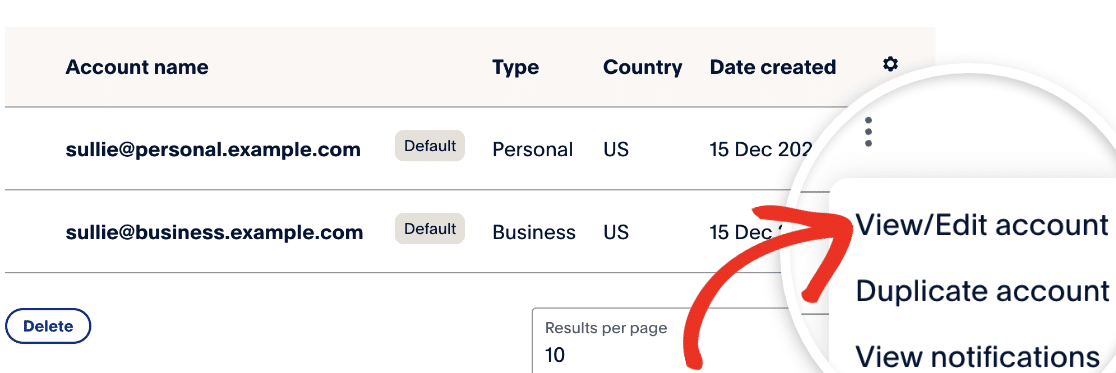Viewport: 1116px width, 373px height.
Task: Open View notifications from the menu
Action: tap(977, 356)
